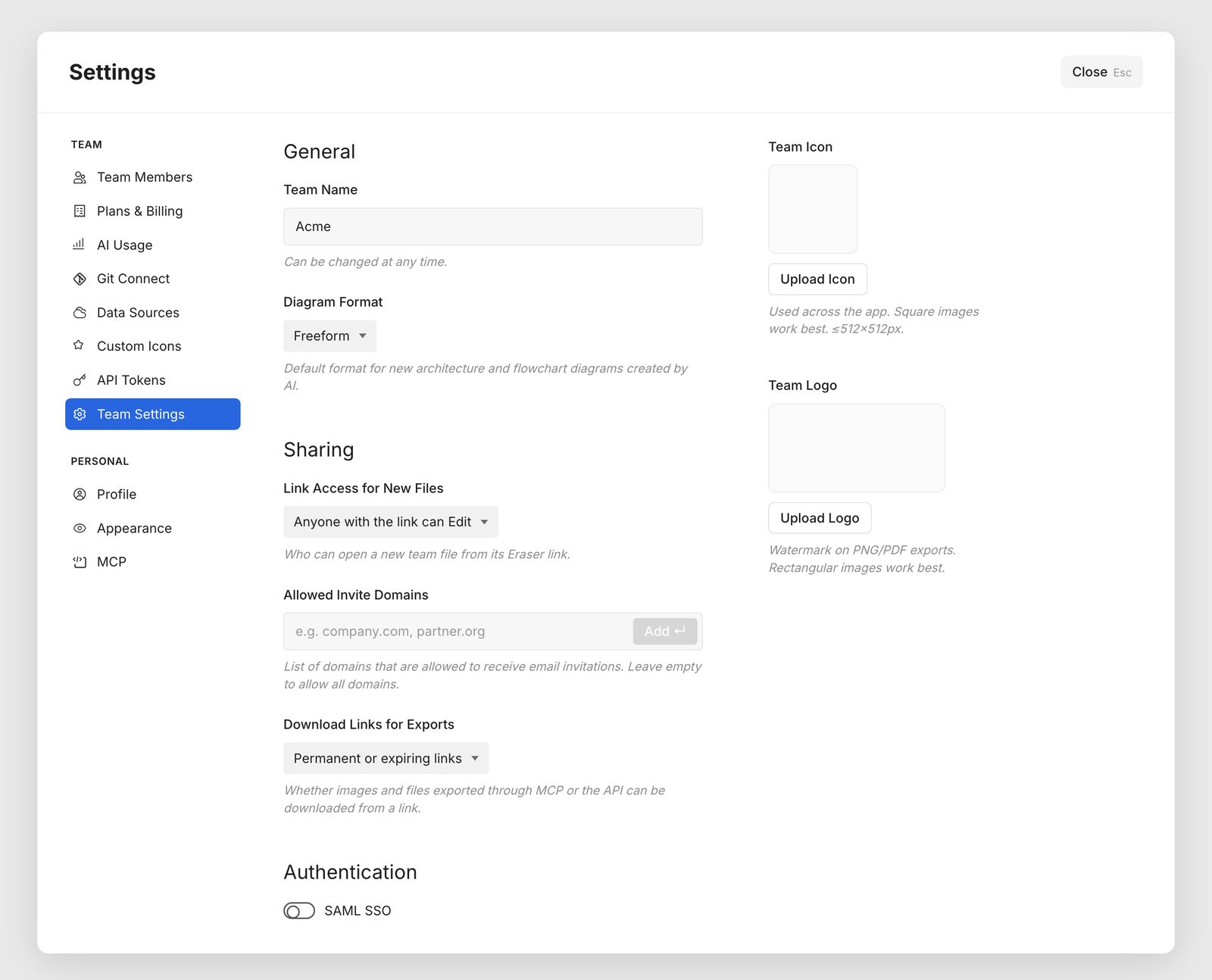Click the Data Sources cloud icon
The width and height of the screenshot is (1212, 980).
point(80,313)
